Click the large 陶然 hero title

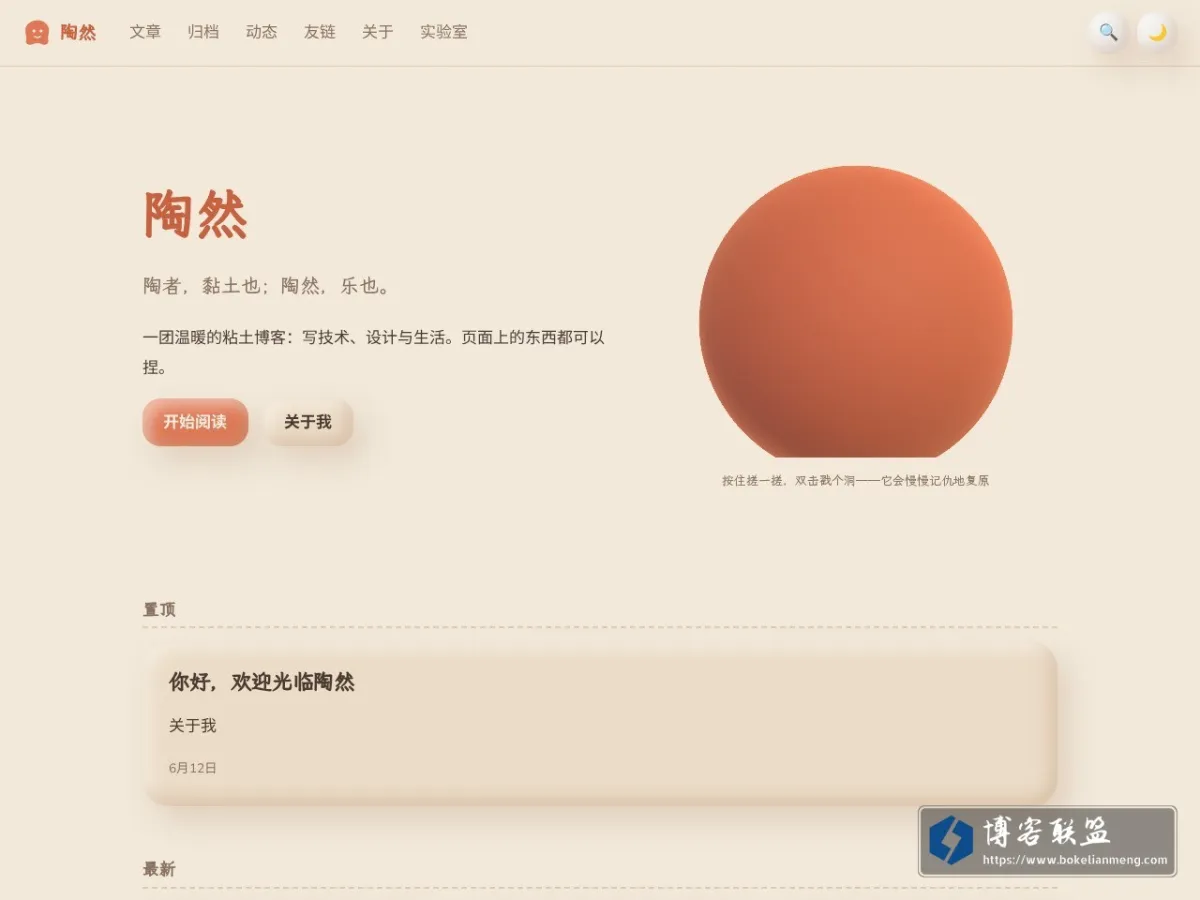pyautogui.click(x=196, y=214)
